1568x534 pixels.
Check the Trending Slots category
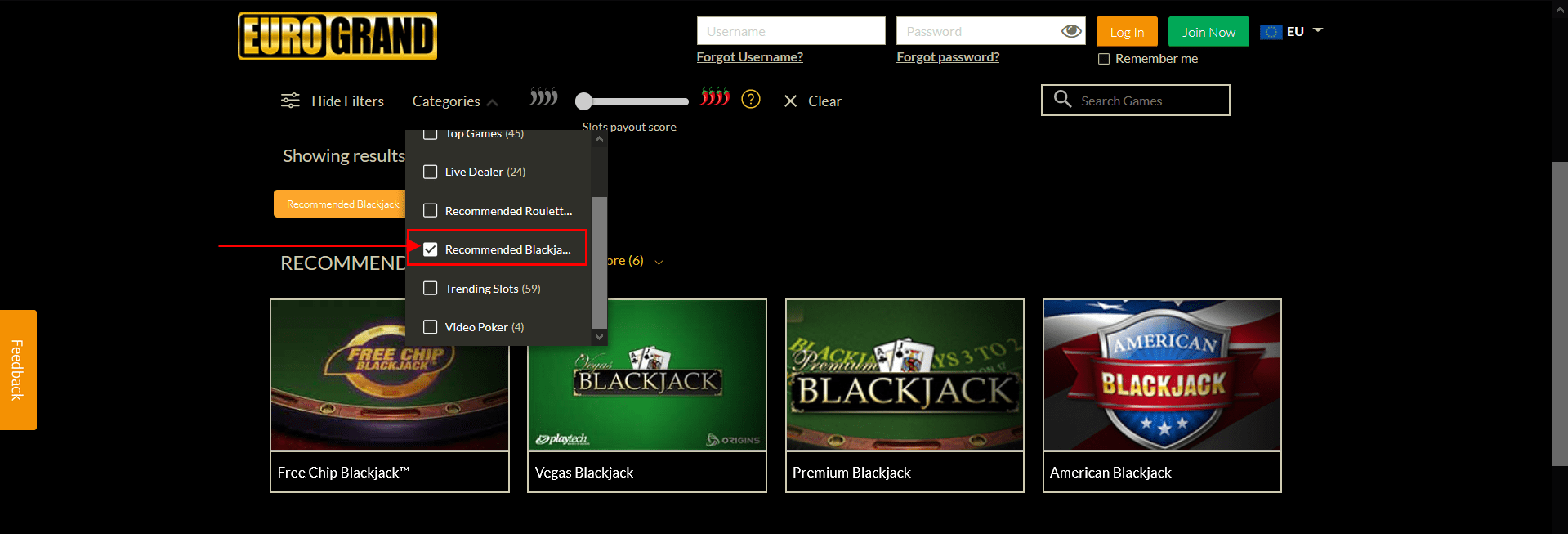[x=431, y=288]
